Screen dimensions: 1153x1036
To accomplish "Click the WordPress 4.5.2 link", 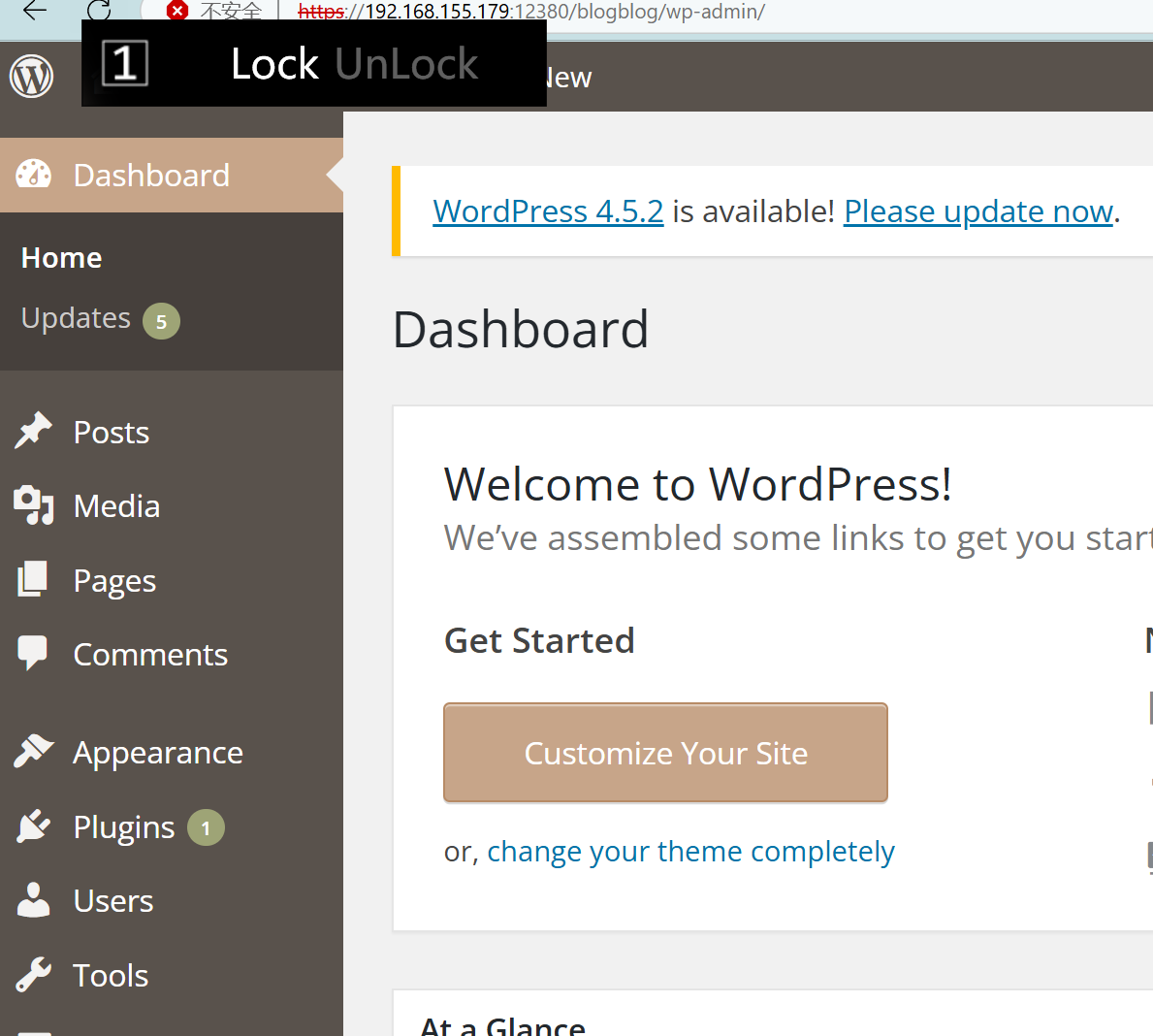I will coord(548,211).
